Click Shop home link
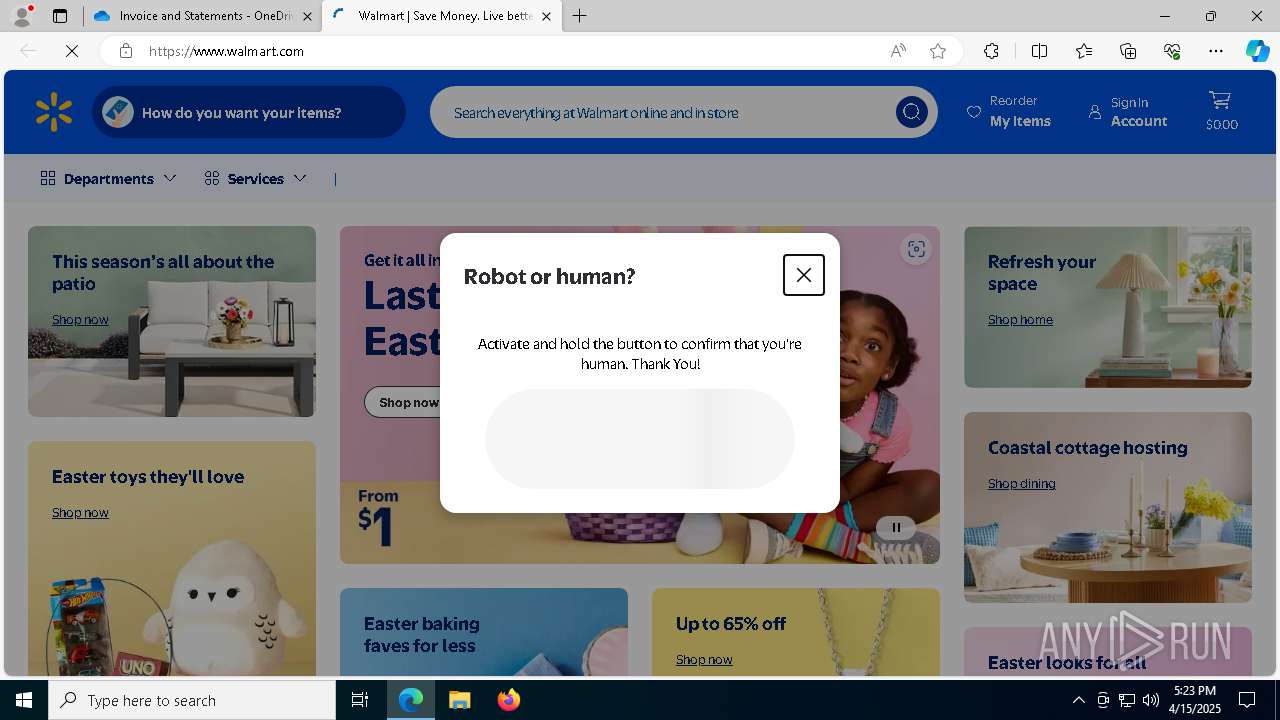 (1020, 320)
